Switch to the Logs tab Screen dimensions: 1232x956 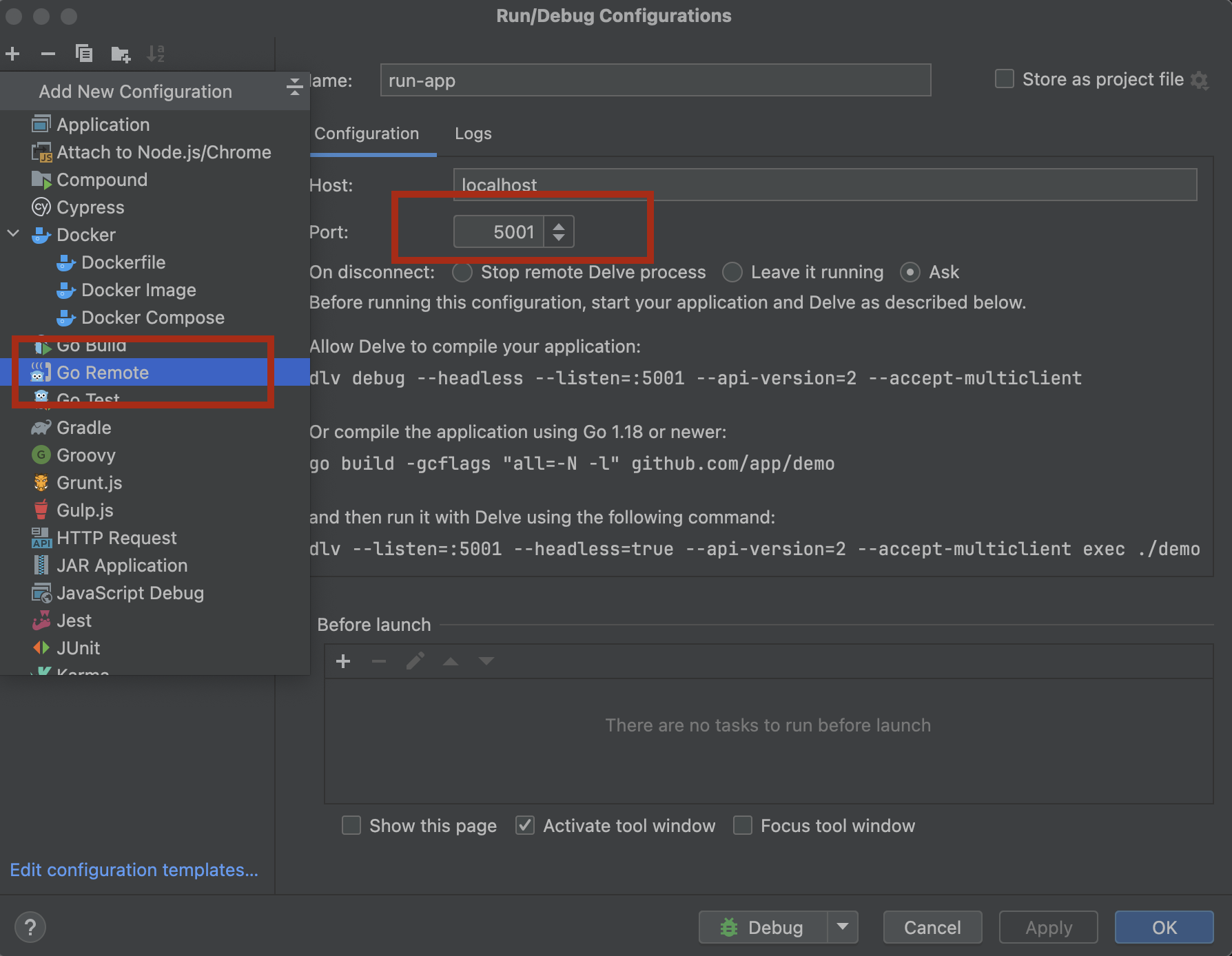point(473,134)
